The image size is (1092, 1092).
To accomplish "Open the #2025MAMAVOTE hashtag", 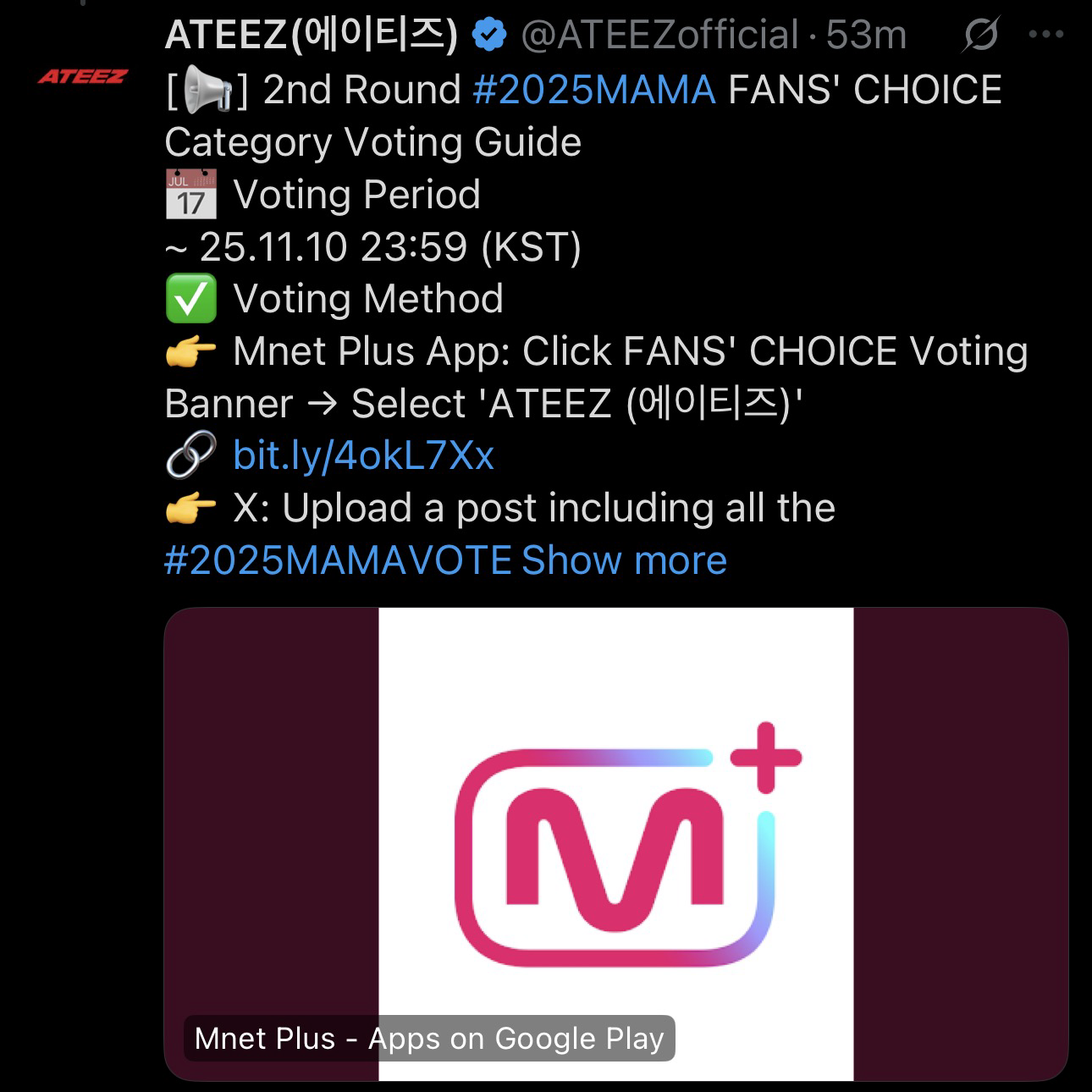I will [x=338, y=560].
